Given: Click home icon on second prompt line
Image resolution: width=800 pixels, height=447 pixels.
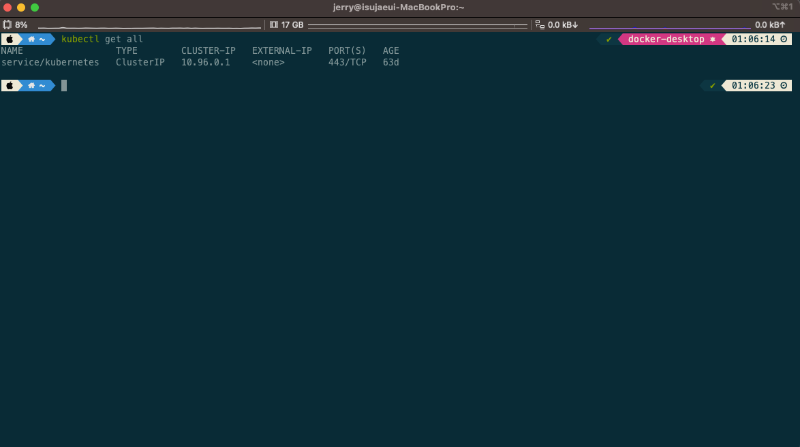Looking at the screenshot, I should tap(31, 85).
